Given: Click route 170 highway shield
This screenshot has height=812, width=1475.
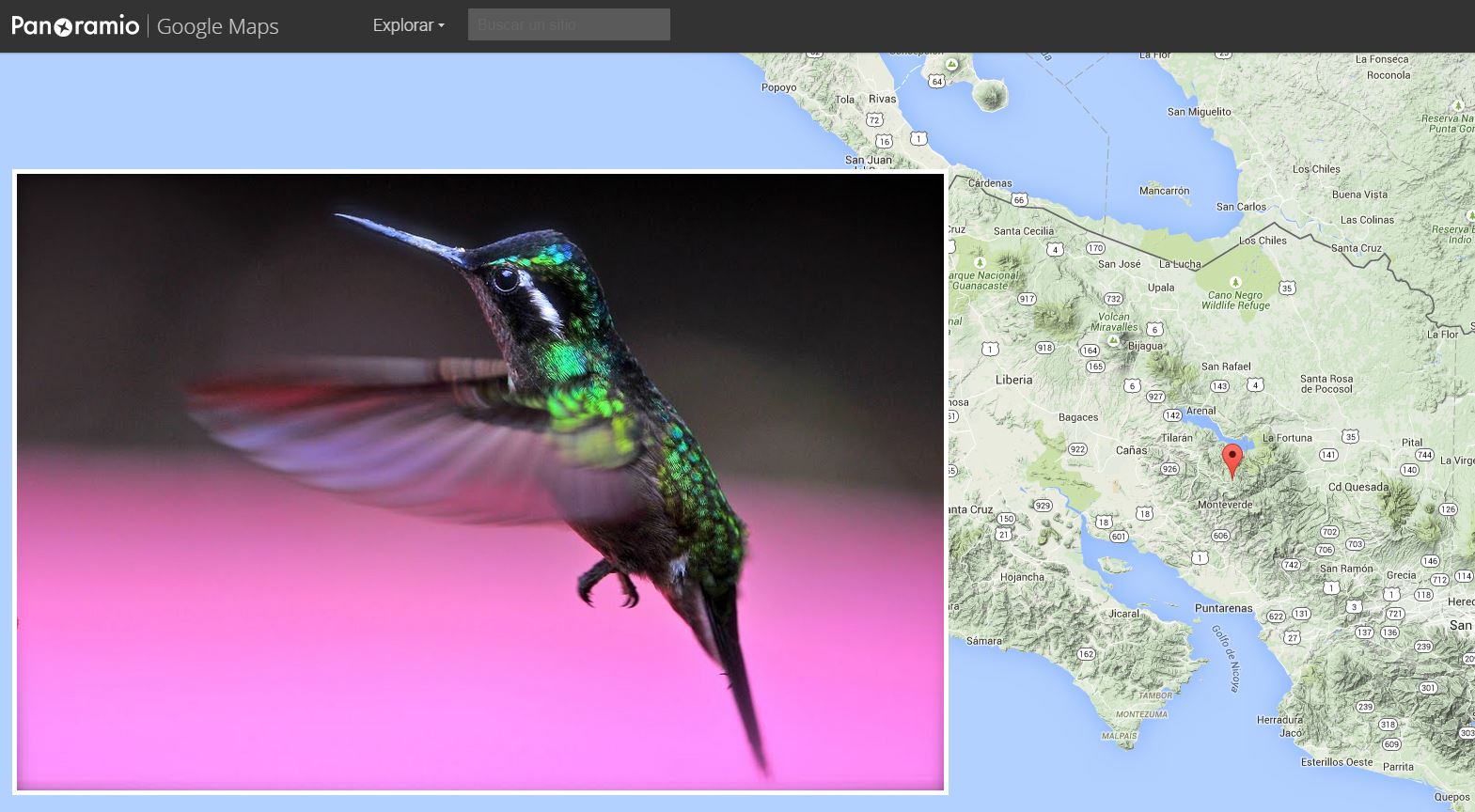Looking at the screenshot, I should 1095,248.
